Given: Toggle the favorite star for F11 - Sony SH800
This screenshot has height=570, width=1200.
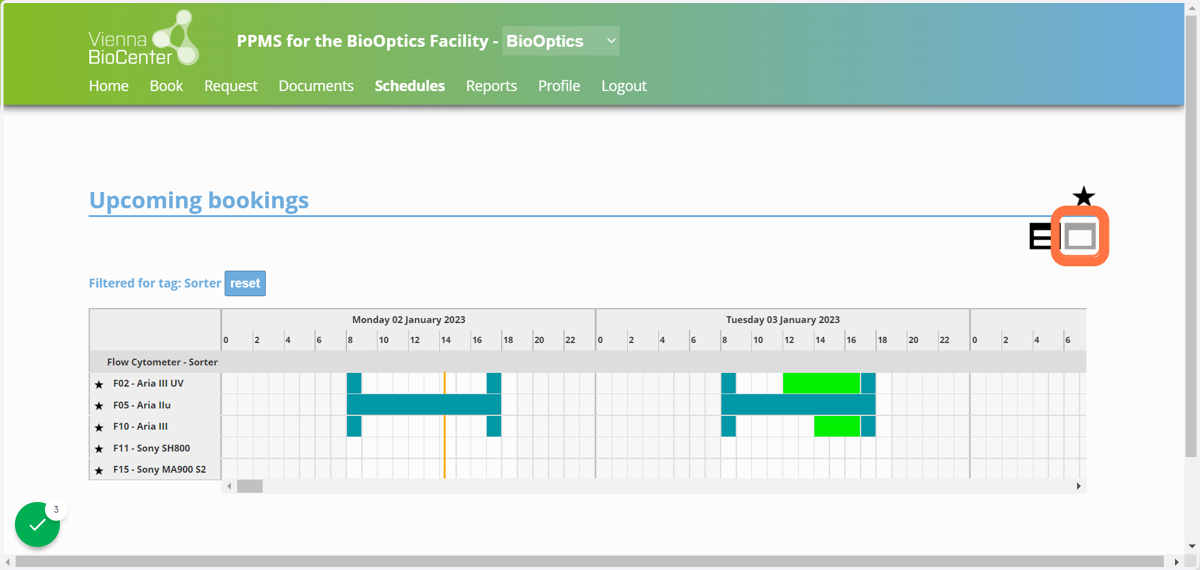Looking at the screenshot, I should [x=99, y=449].
